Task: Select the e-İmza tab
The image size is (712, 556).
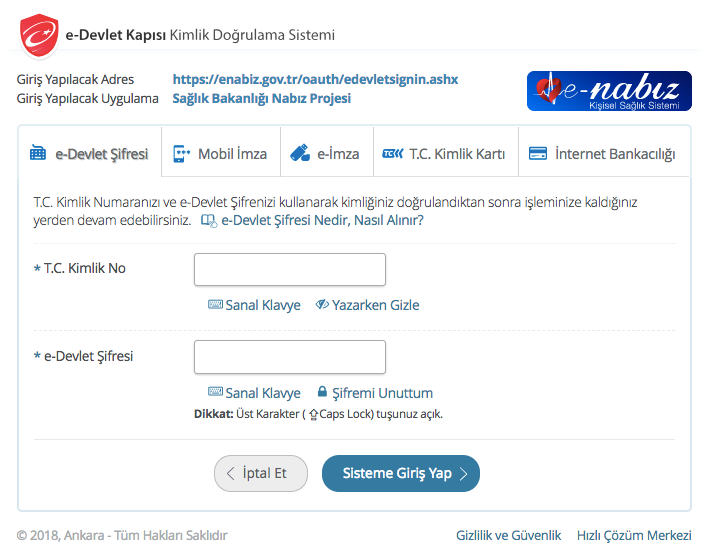Action: click(x=326, y=154)
